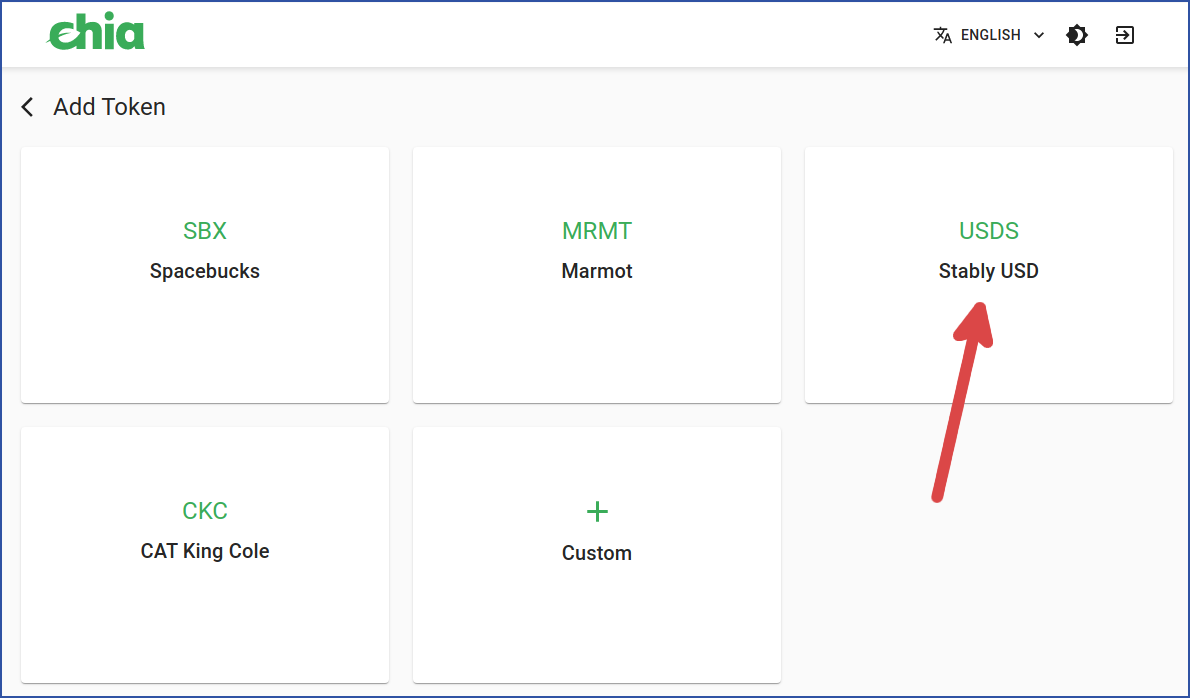The height and width of the screenshot is (698, 1190).
Task: Click the translate language icon
Action: [943, 35]
